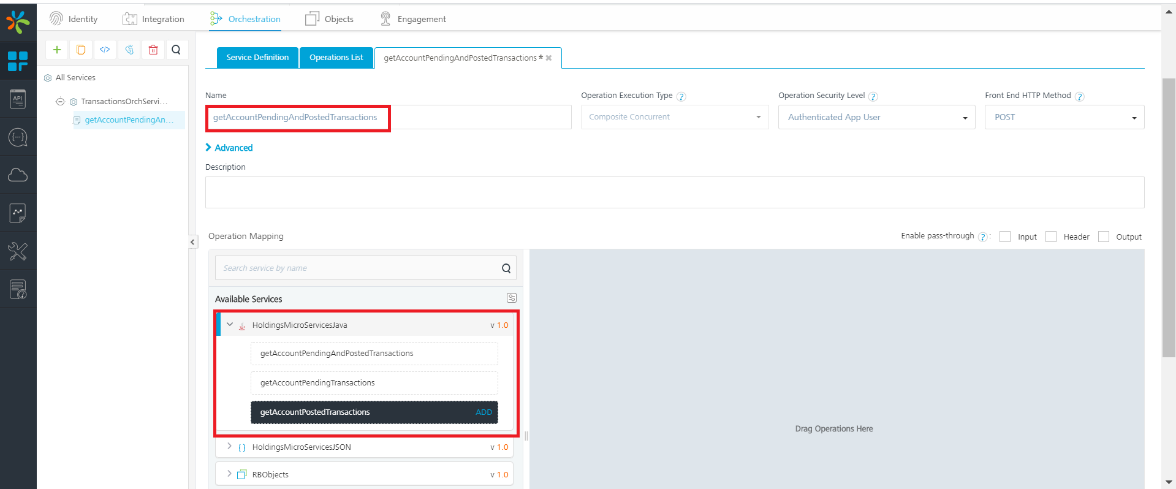Image resolution: width=1176 pixels, height=489 pixels.
Task: Toggle the Output pass-through checkbox
Action: tap(1104, 237)
